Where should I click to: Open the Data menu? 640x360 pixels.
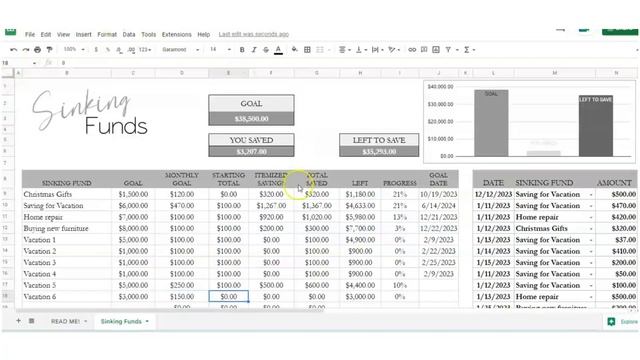[129, 35]
